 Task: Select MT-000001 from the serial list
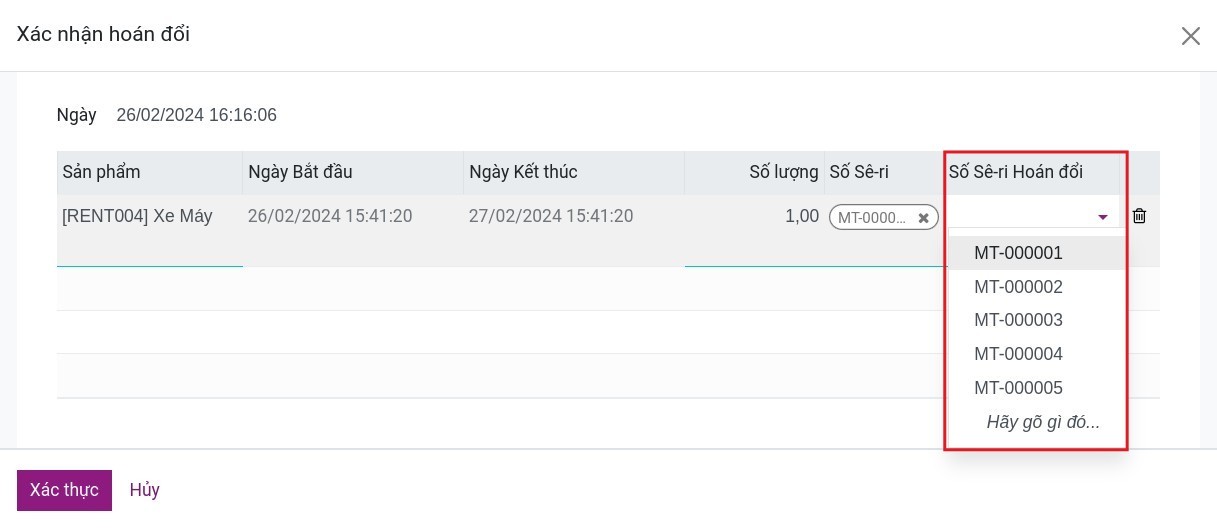[x=1018, y=253]
